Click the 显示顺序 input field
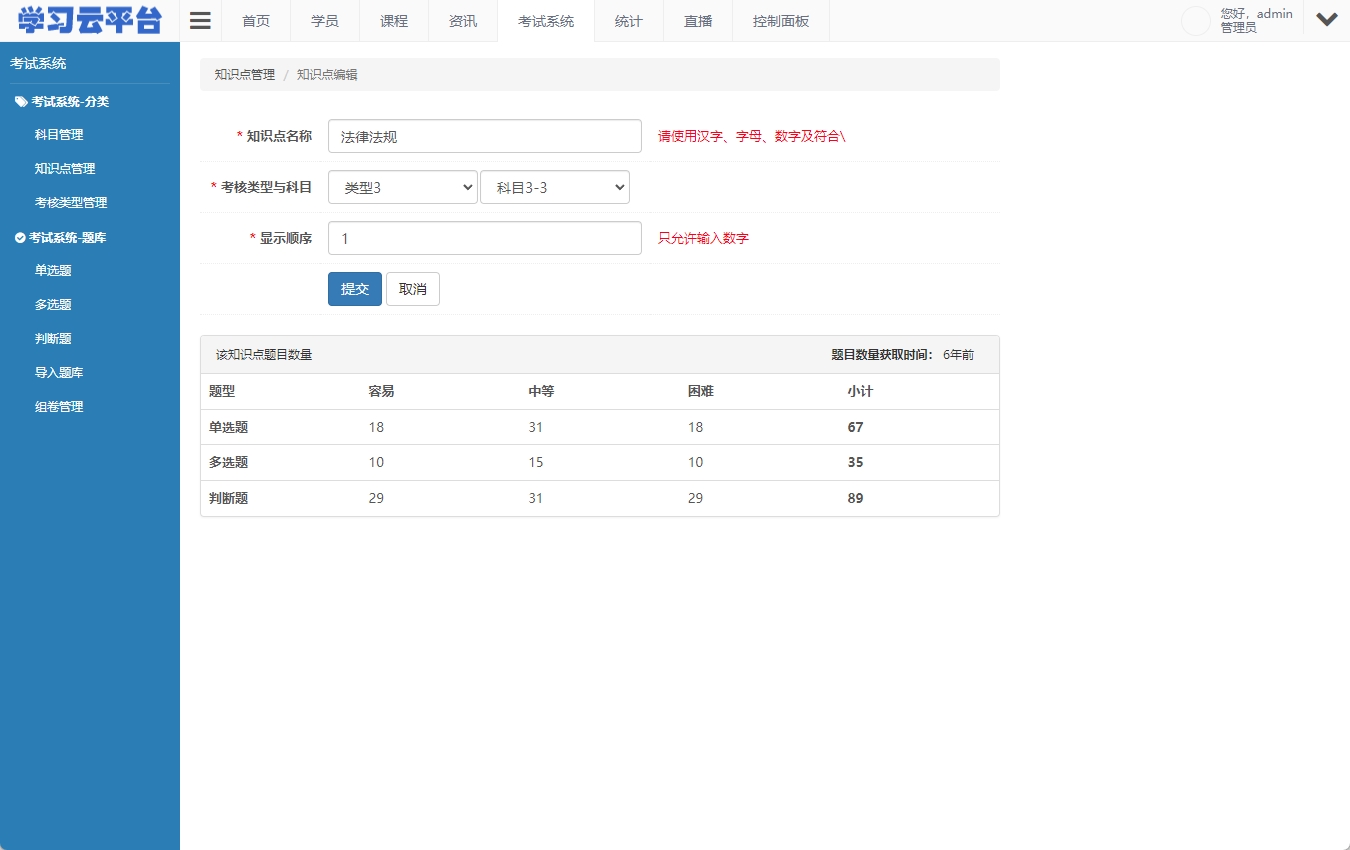The width and height of the screenshot is (1350, 850). (x=484, y=238)
